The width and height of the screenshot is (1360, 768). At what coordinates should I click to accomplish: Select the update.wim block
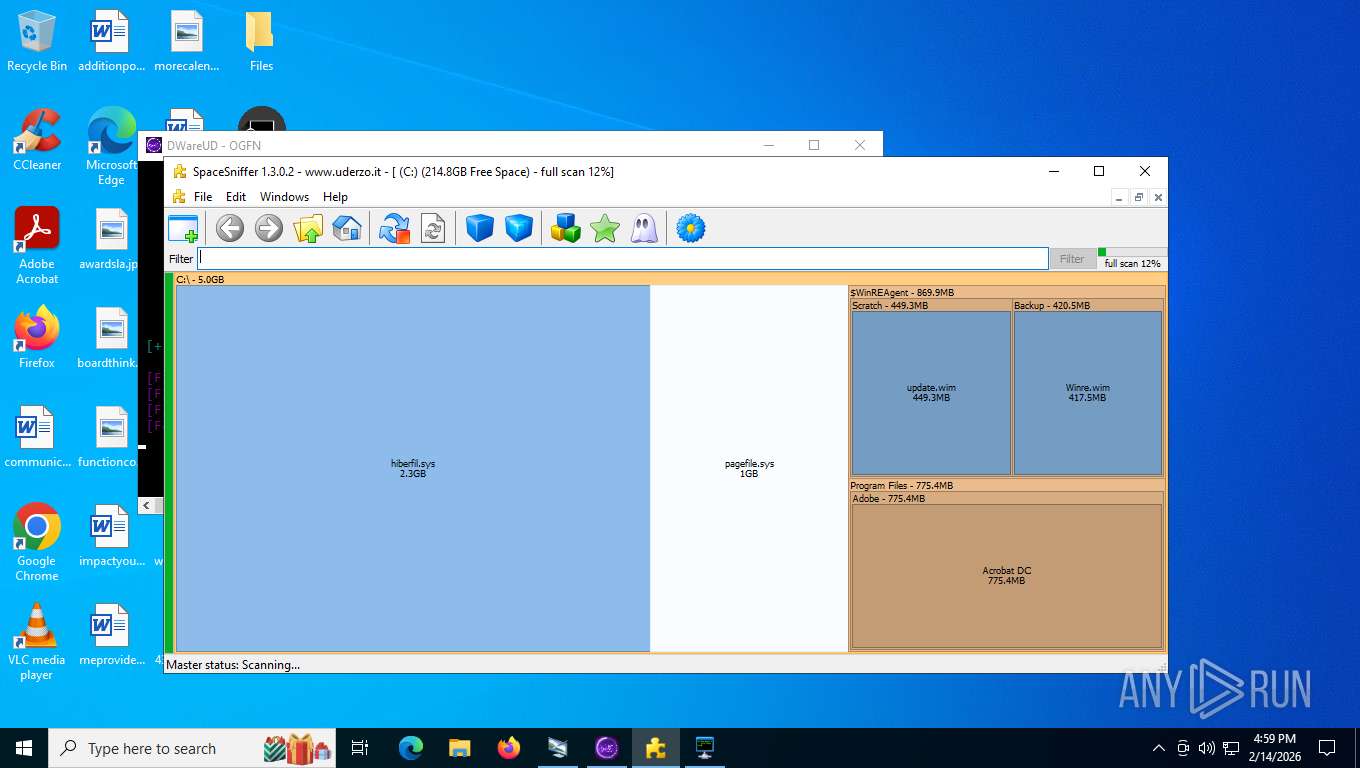click(931, 392)
